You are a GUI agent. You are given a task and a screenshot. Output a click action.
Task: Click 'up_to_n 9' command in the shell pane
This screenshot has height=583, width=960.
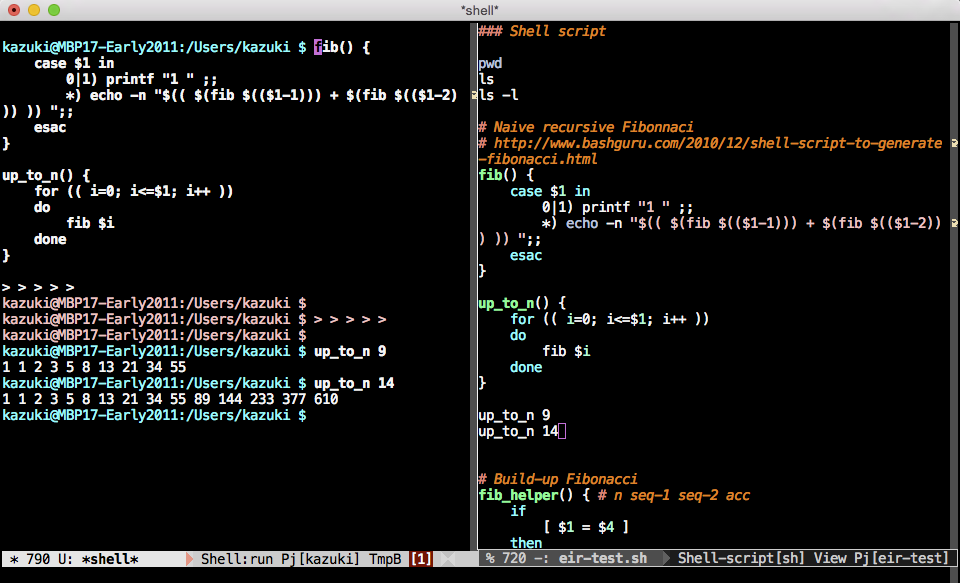350,351
